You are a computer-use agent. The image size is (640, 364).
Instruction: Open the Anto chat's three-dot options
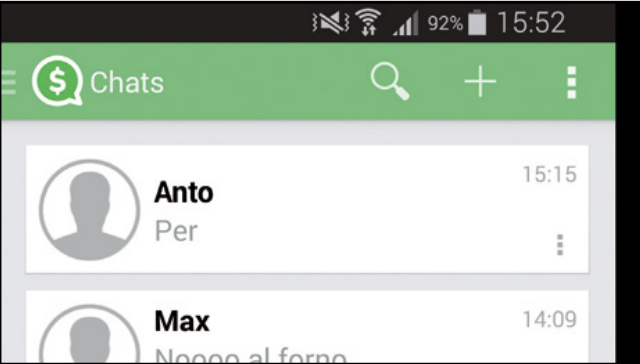(560, 245)
